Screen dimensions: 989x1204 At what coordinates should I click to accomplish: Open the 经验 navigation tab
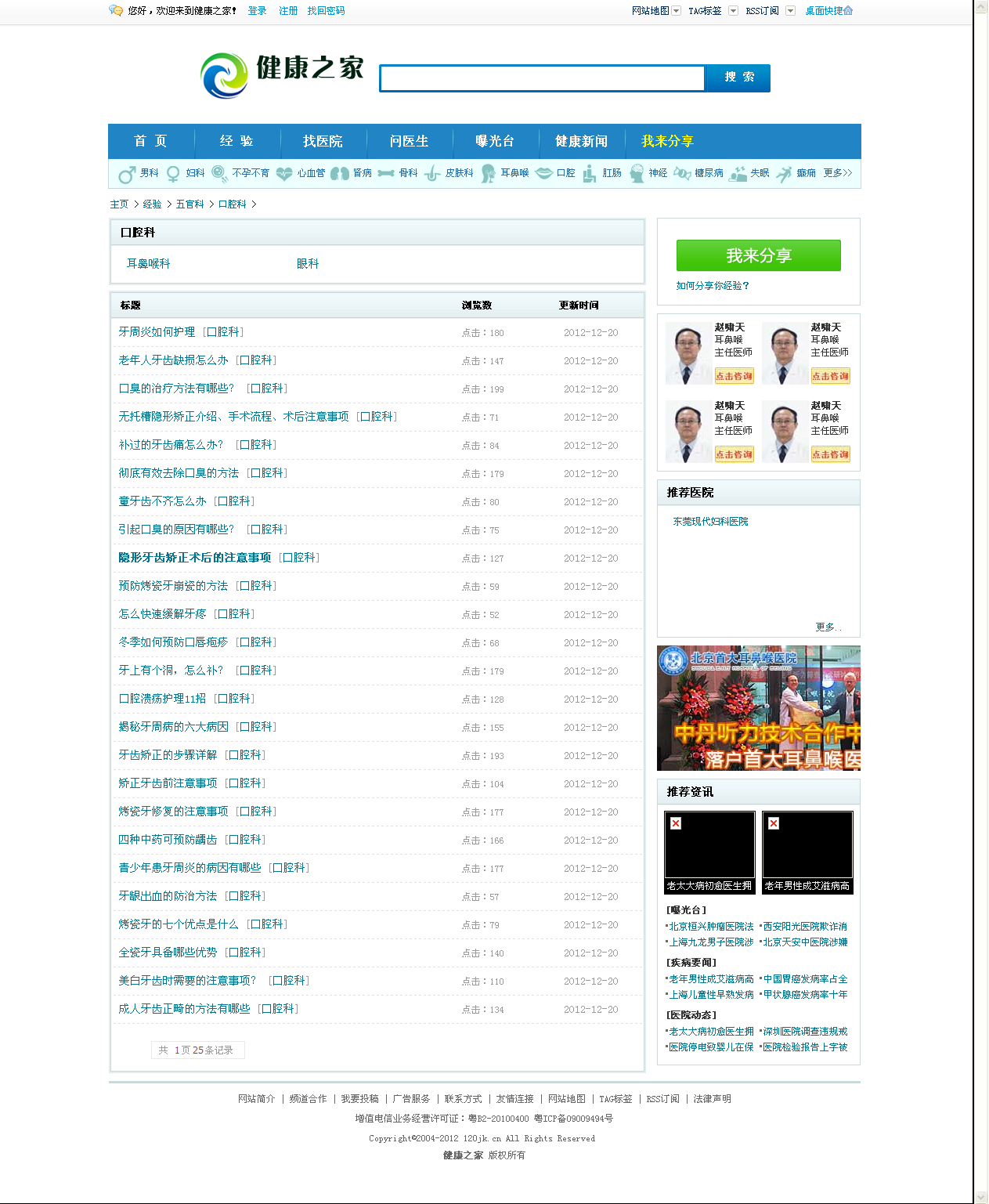[x=236, y=141]
